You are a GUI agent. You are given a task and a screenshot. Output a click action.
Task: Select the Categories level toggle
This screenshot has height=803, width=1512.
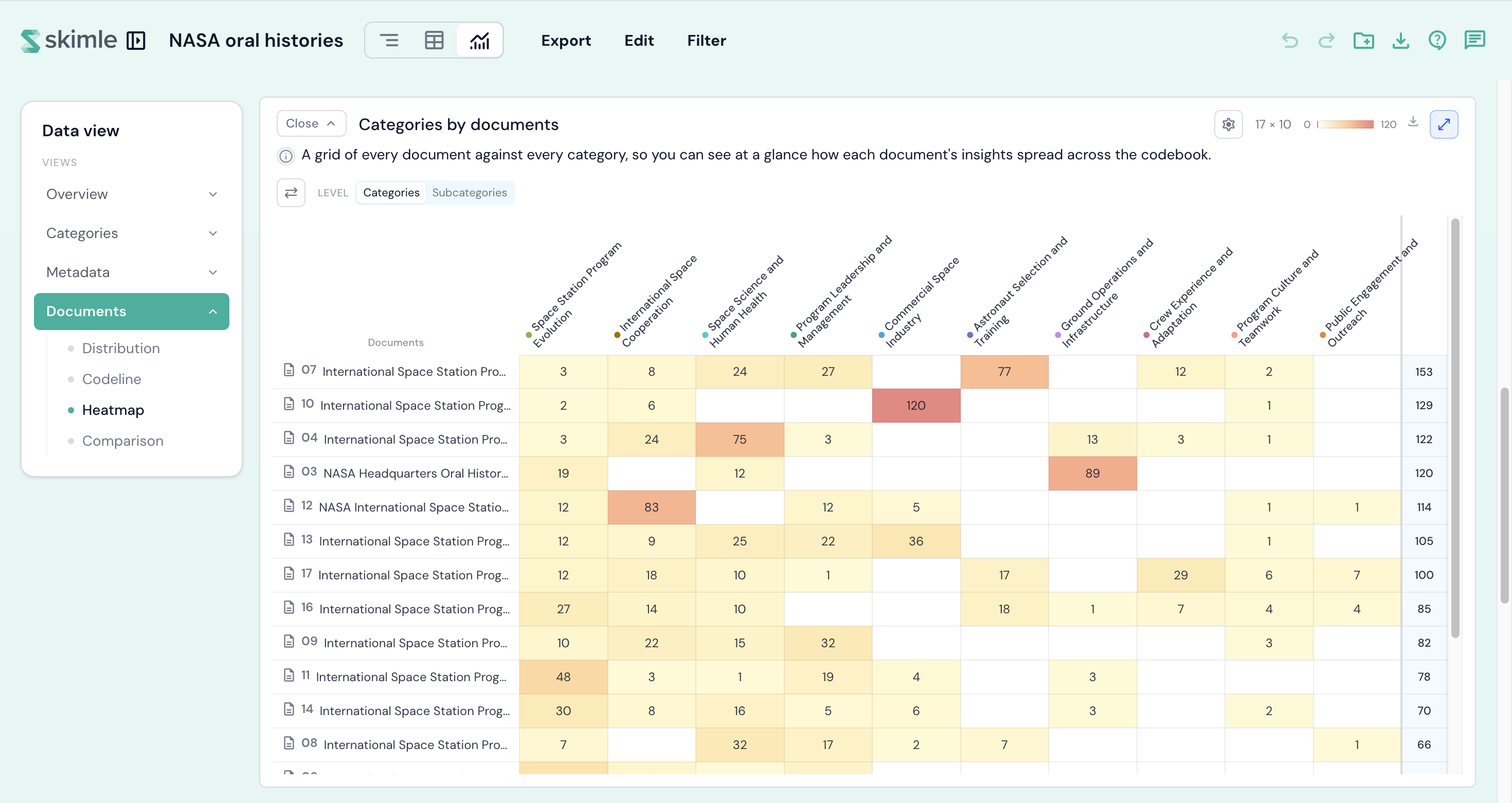(391, 193)
